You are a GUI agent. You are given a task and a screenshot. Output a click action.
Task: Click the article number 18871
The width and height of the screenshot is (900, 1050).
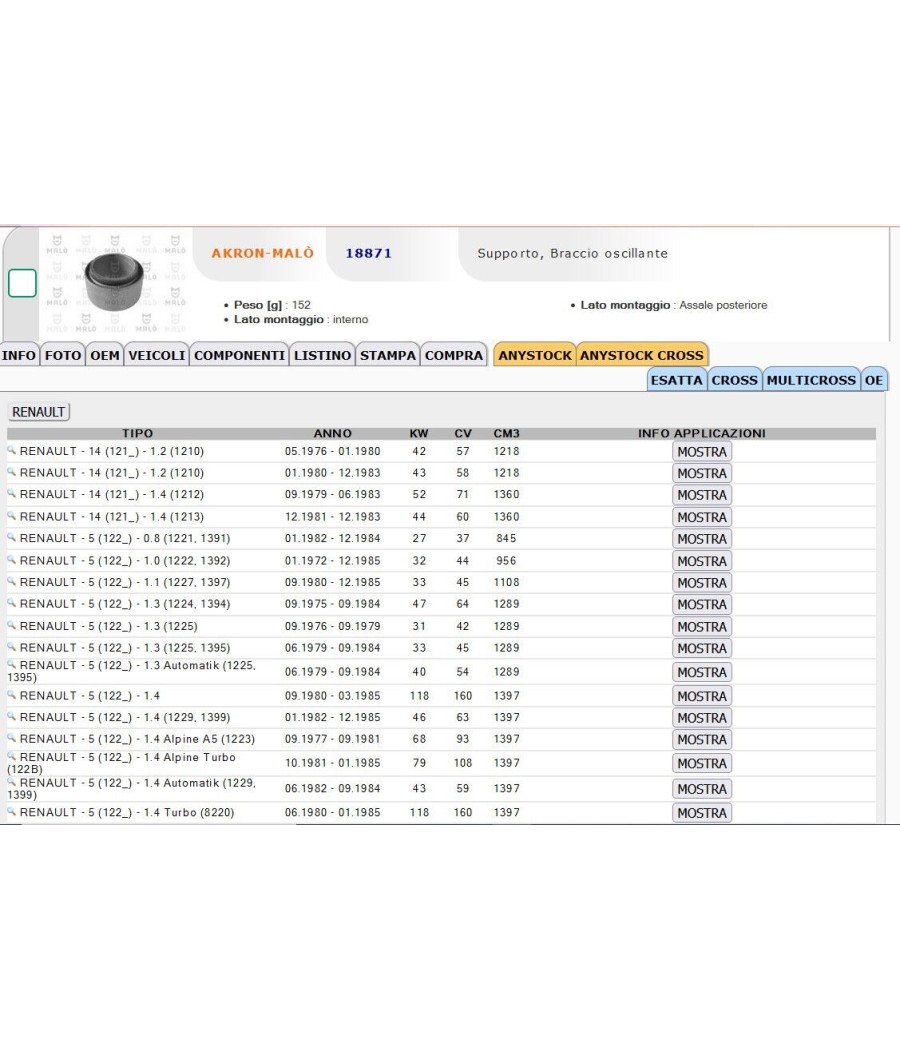tap(368, 253)
